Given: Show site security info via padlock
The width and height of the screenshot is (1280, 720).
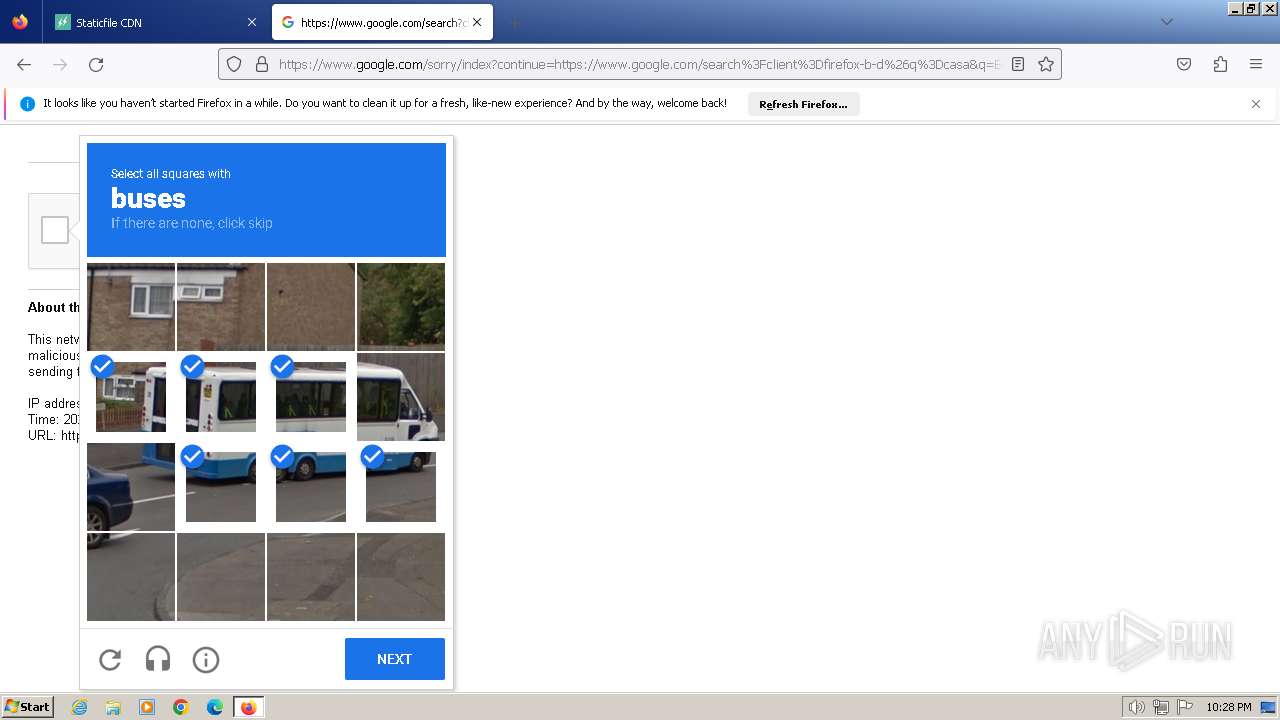Looking at the screenshot, I should pyautogui.click(x=262, y=64).
